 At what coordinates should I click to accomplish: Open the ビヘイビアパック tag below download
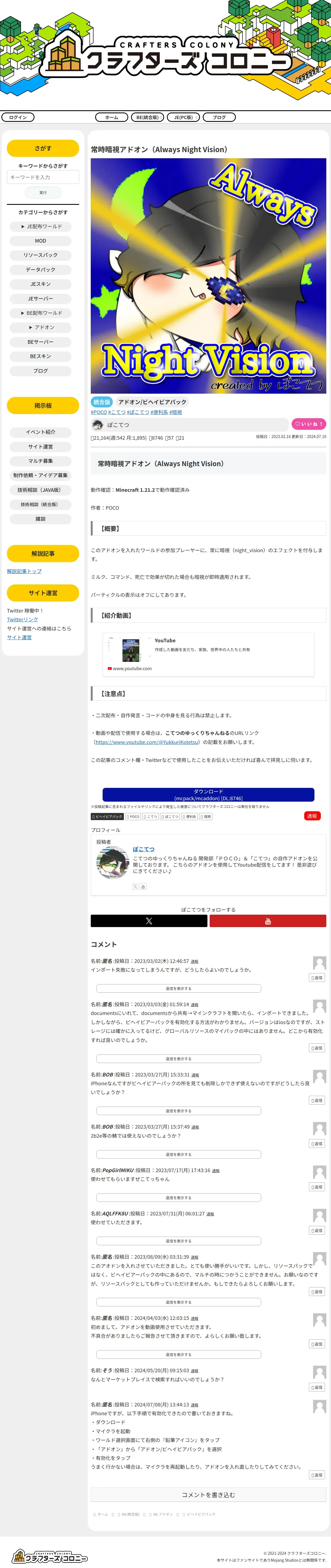[107, 817]
